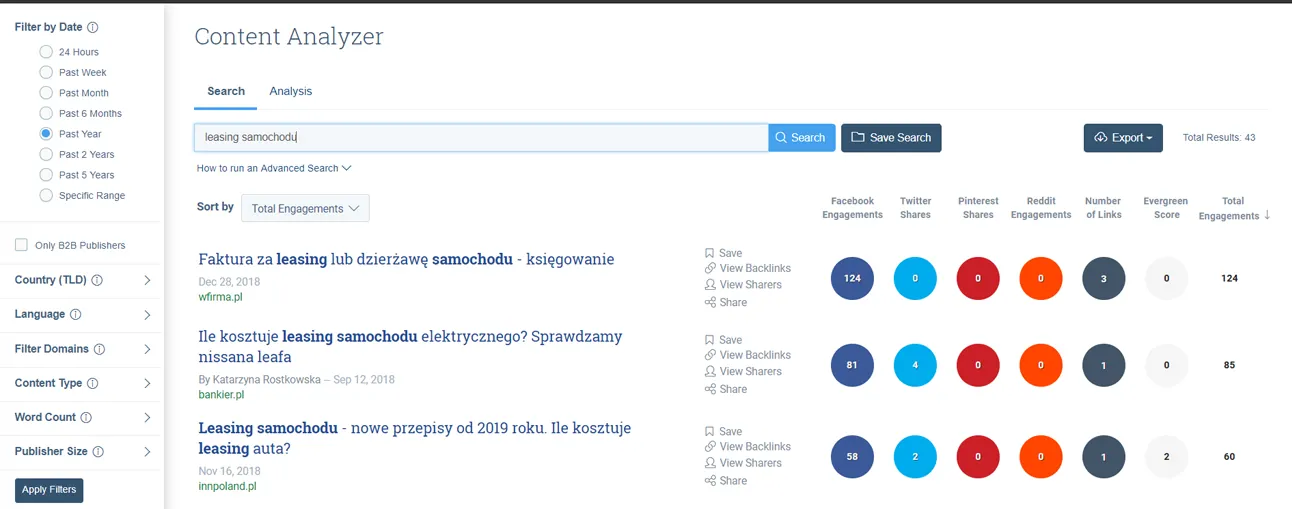
Task: Switch to the Analysis tab
Action: tap(291, 91)
